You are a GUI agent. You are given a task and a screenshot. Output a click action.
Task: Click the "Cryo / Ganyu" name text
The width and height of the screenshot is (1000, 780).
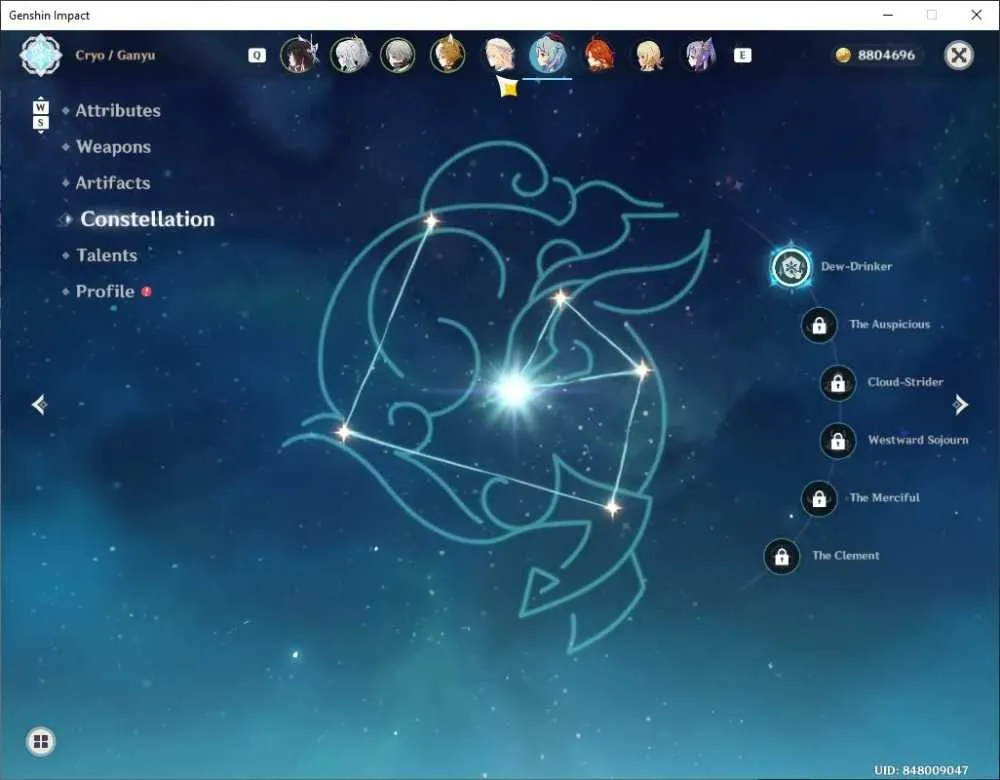pos(115,55)
